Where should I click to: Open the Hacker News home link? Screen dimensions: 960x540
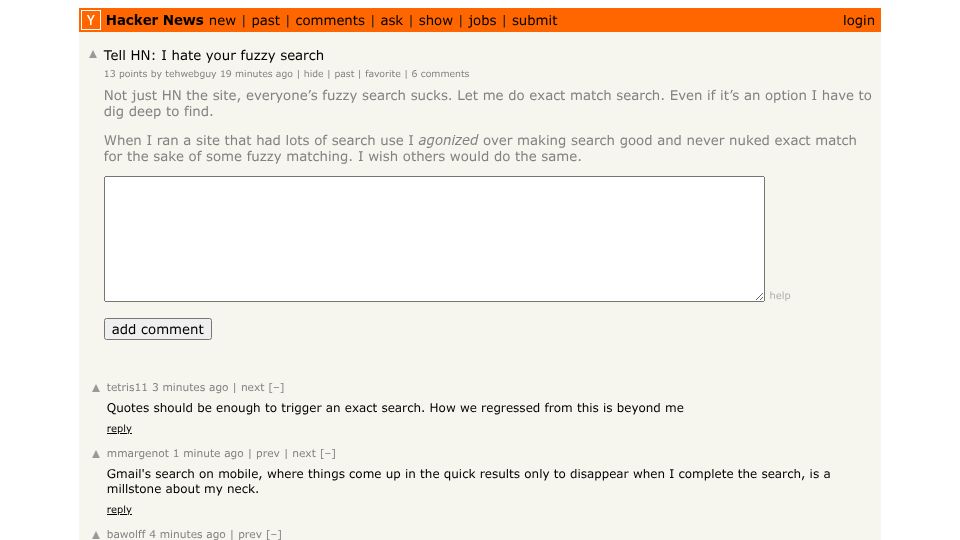pos(154,20)
